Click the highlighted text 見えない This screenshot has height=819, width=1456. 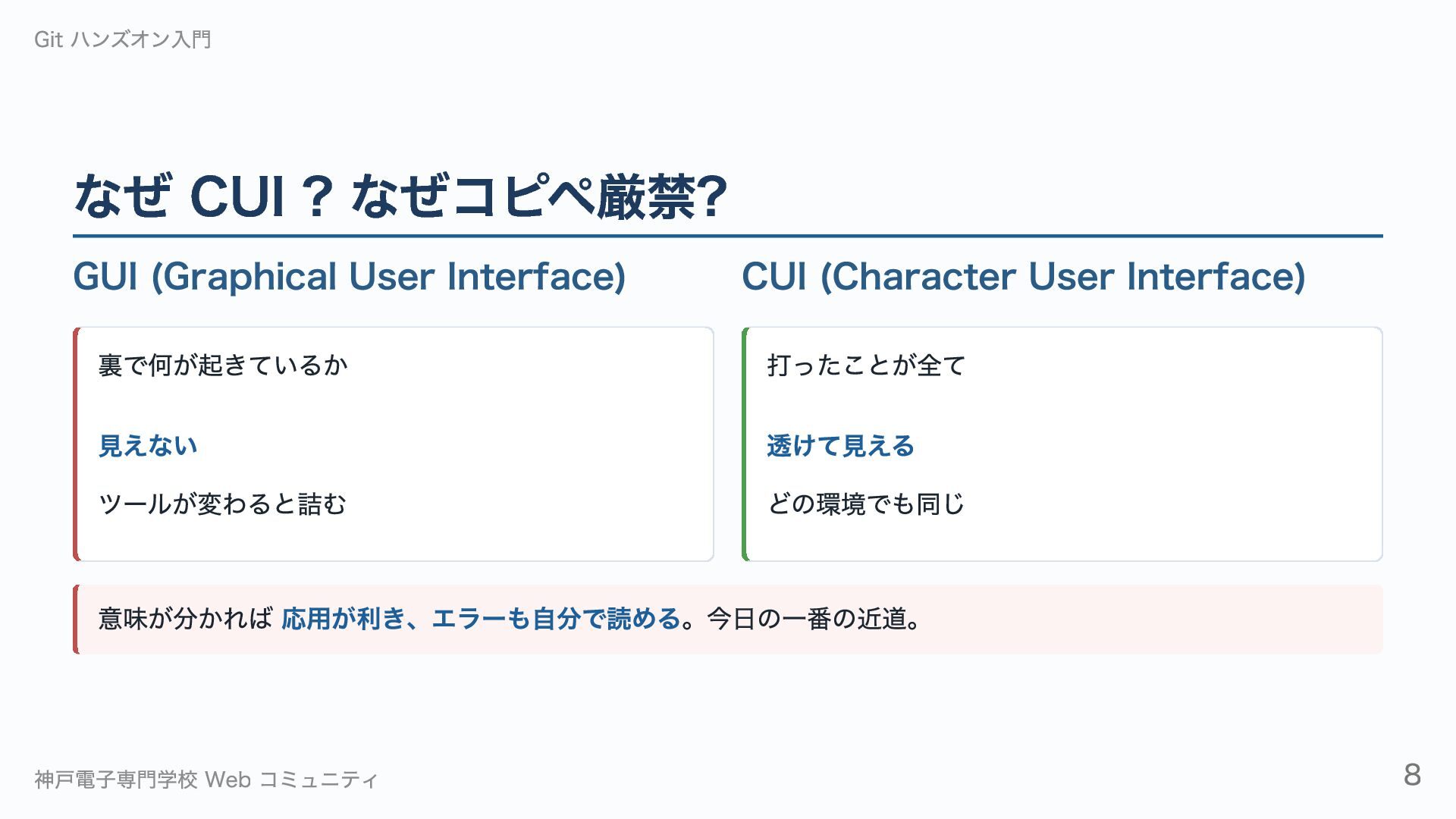coord(148,446)
